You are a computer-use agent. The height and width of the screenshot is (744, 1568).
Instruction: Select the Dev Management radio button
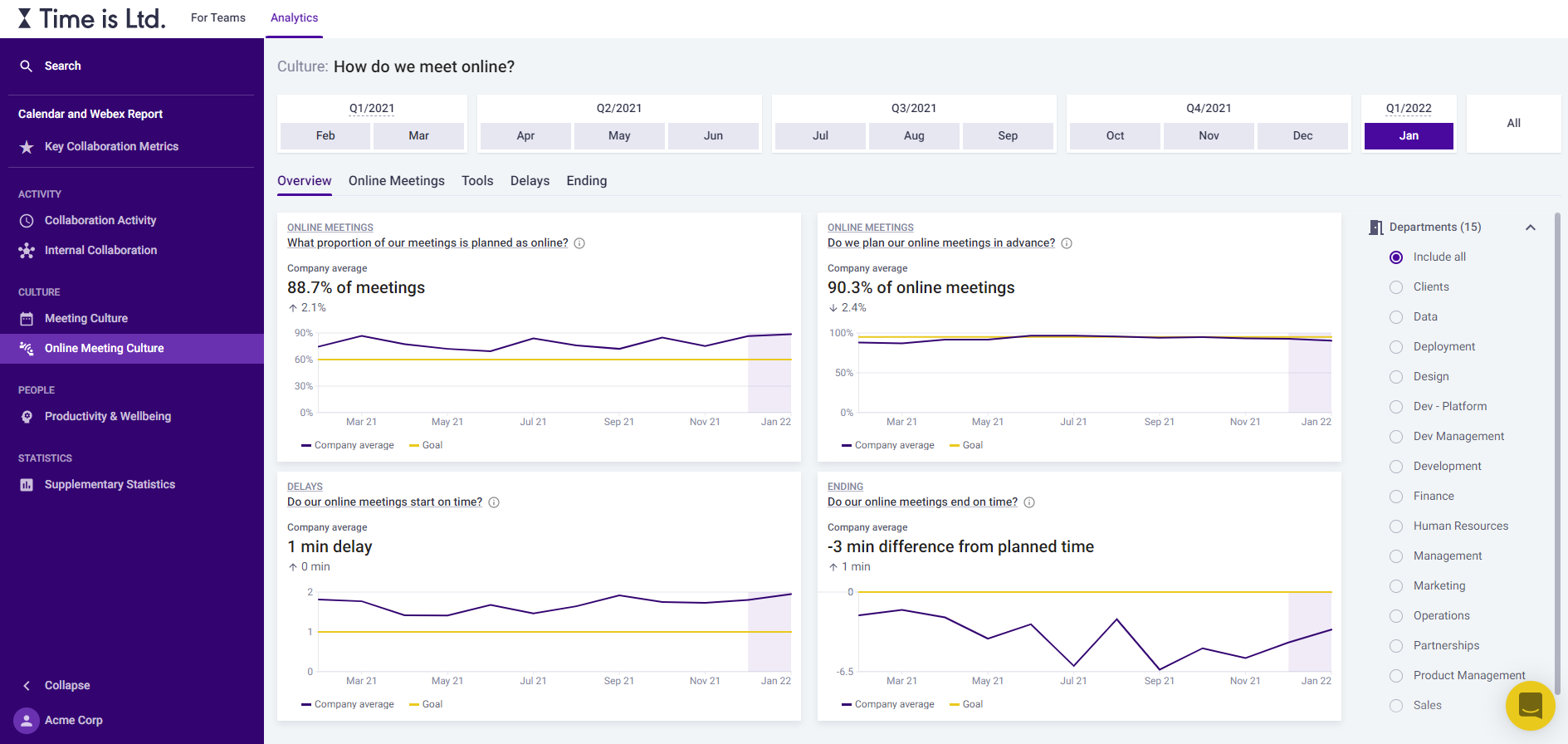pos(1396,437)
